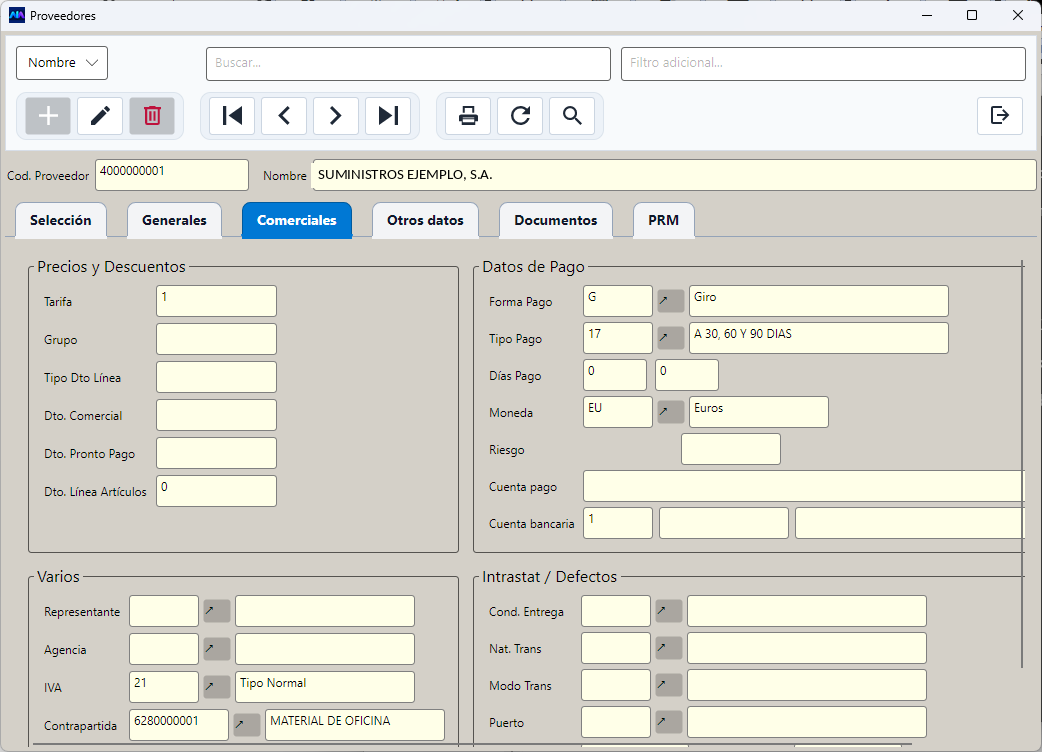Click the Riesgo field

731,449
